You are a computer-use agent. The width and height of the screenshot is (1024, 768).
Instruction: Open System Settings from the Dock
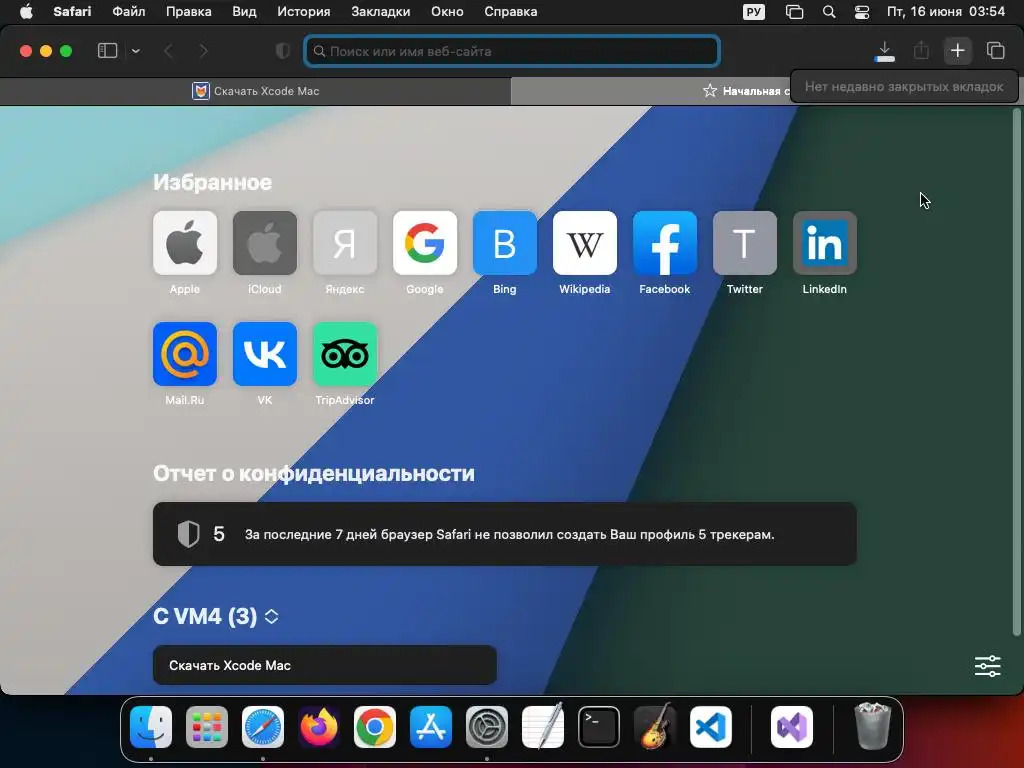[487, 727]
